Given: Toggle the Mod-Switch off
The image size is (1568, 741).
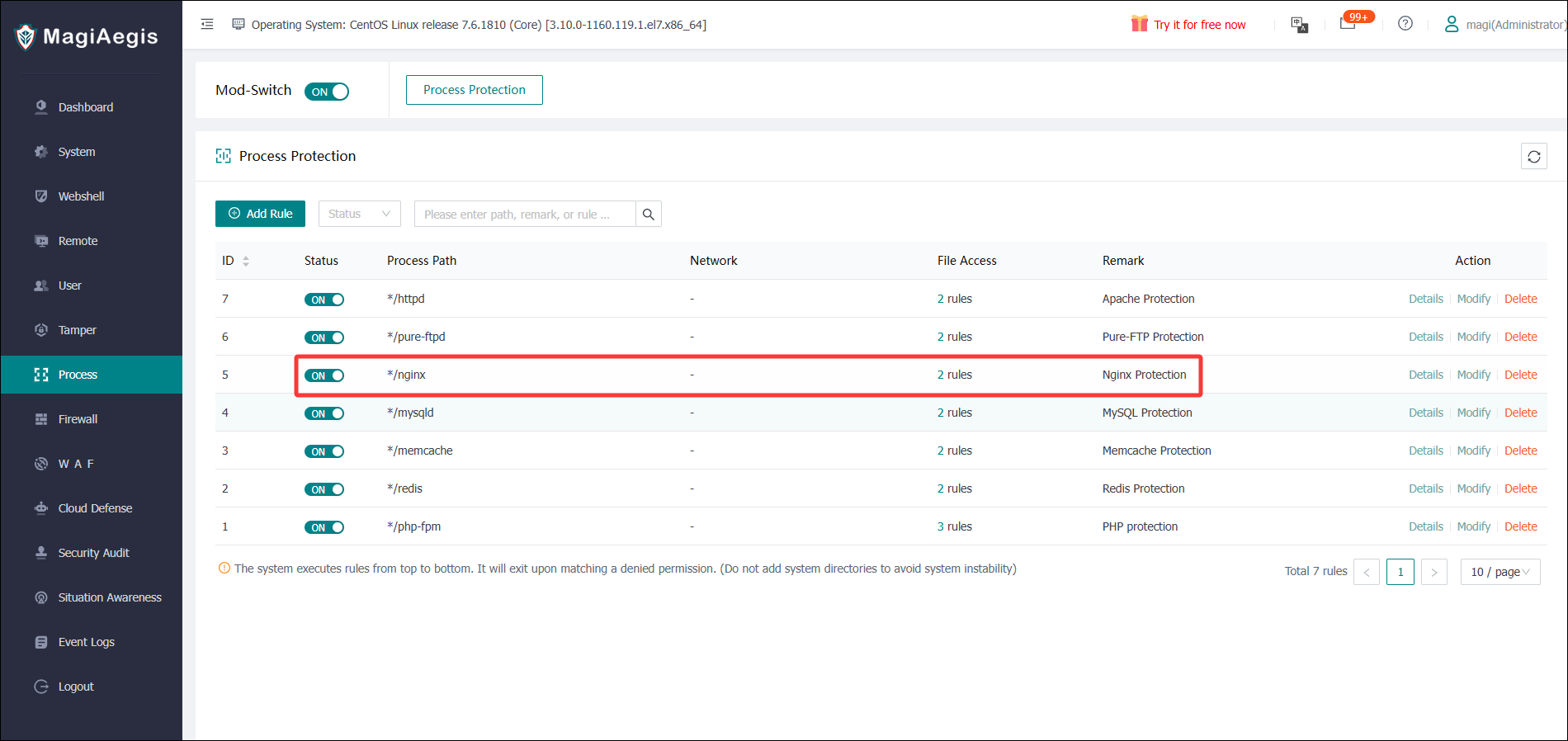Looking at the screenshot, I should click(327, 92).
